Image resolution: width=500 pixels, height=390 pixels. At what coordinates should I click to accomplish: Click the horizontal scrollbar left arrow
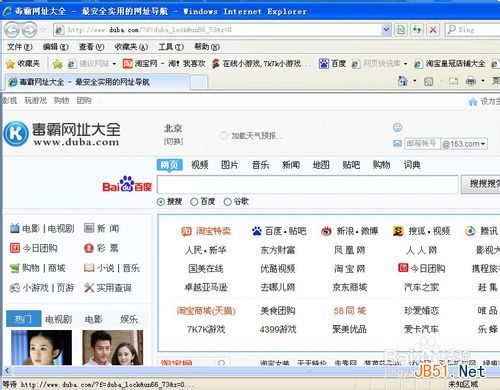tap(7, 371)
